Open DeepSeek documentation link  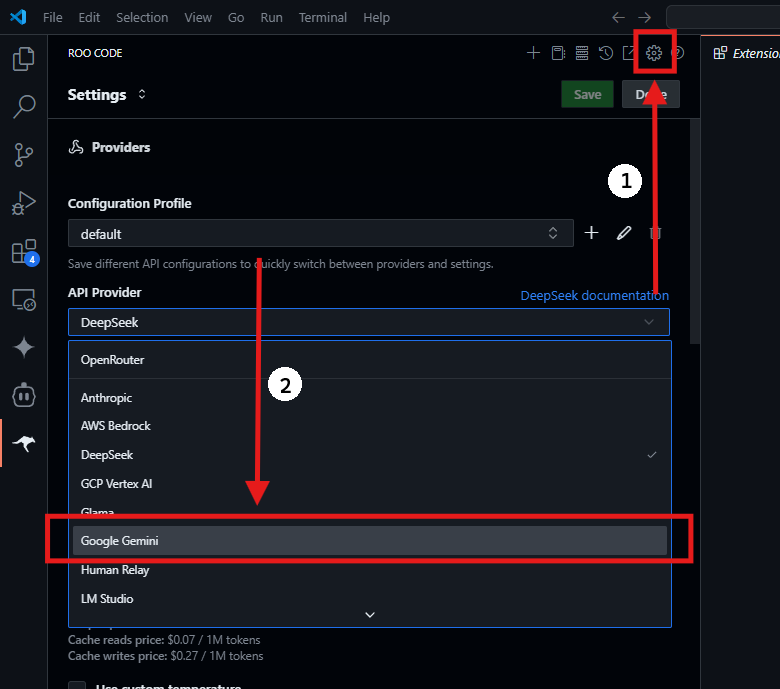594,295
